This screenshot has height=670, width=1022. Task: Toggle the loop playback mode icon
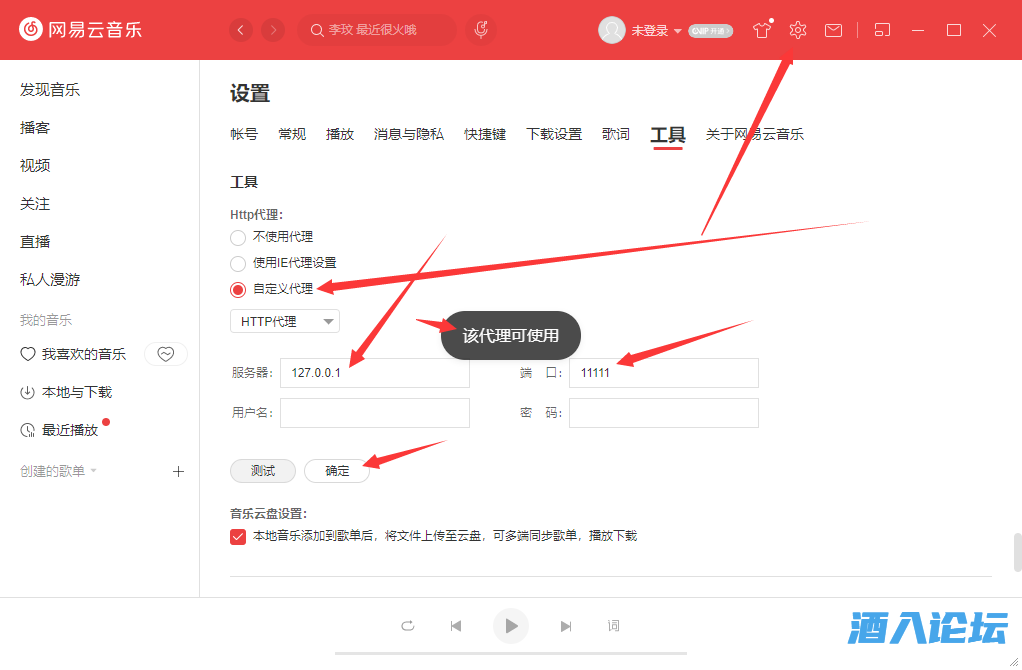click(x=407, y=626)
